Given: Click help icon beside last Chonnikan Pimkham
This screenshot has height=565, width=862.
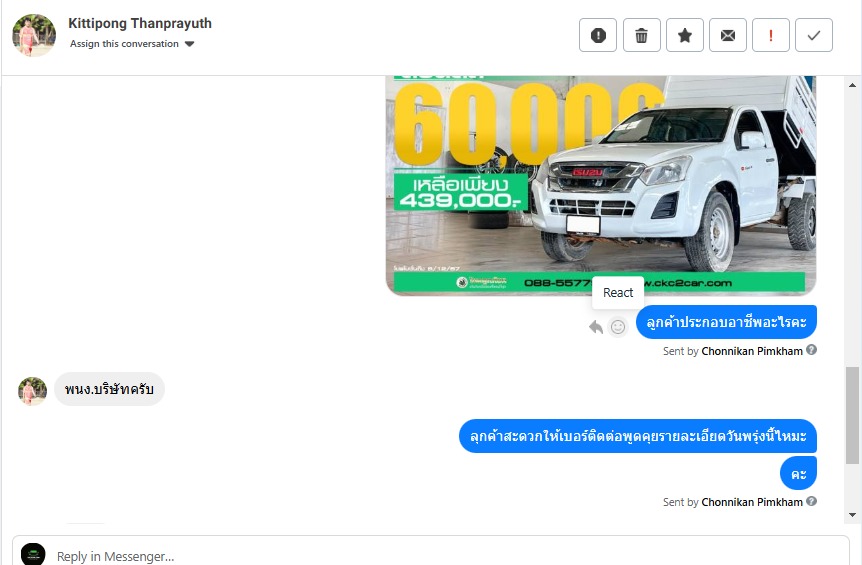Looking at the screenshot, I should point(811,501).
